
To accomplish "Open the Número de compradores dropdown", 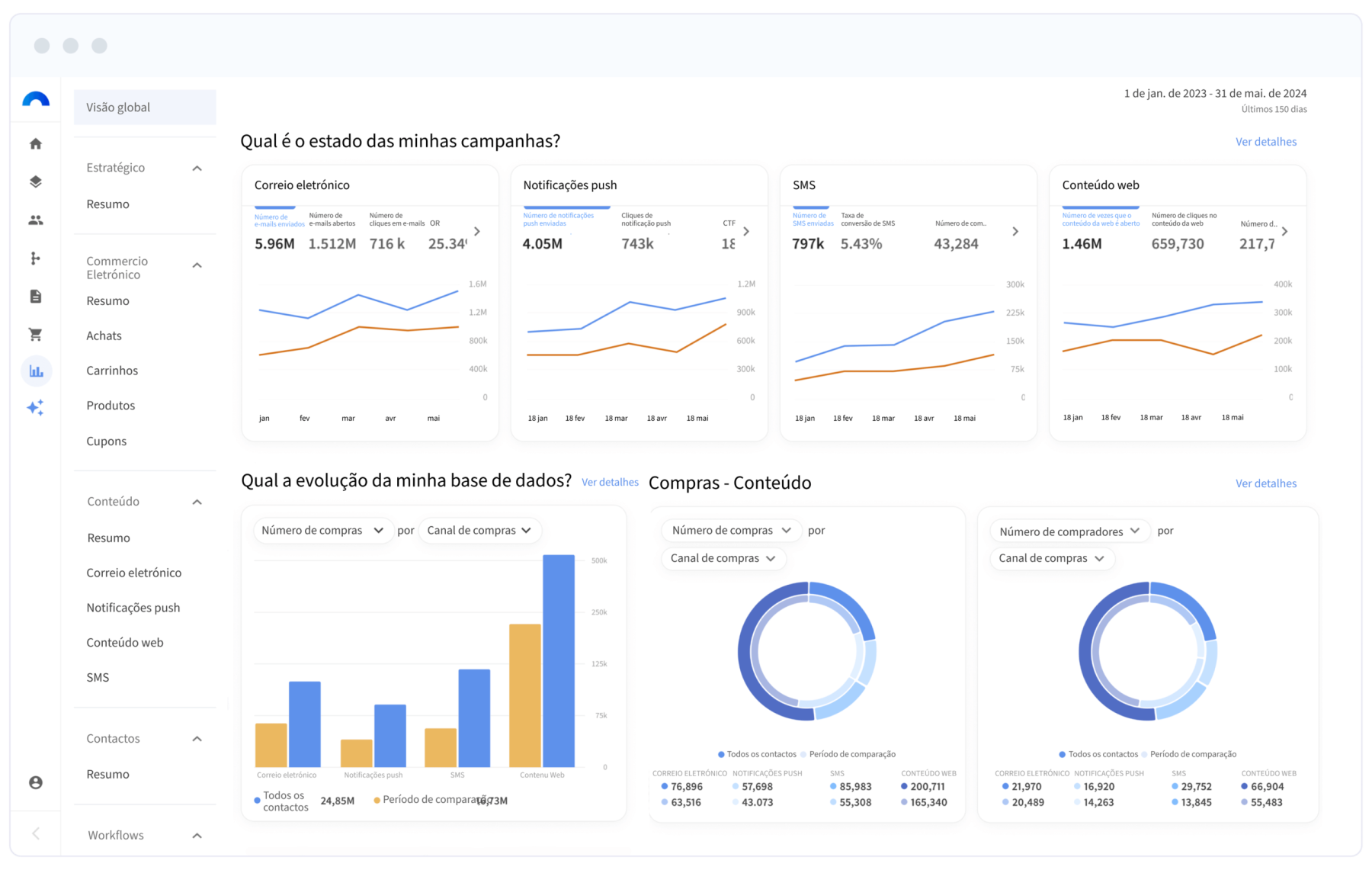I will coord(1069,531).
